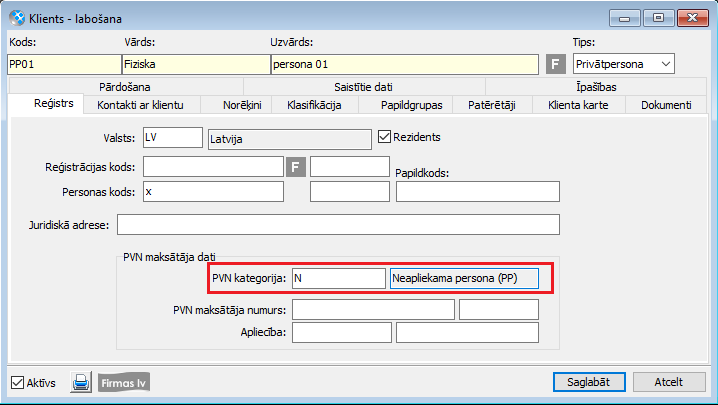Switch to the Patērētāji tab
Screen dimensions: 718x405
pos(492,105)
